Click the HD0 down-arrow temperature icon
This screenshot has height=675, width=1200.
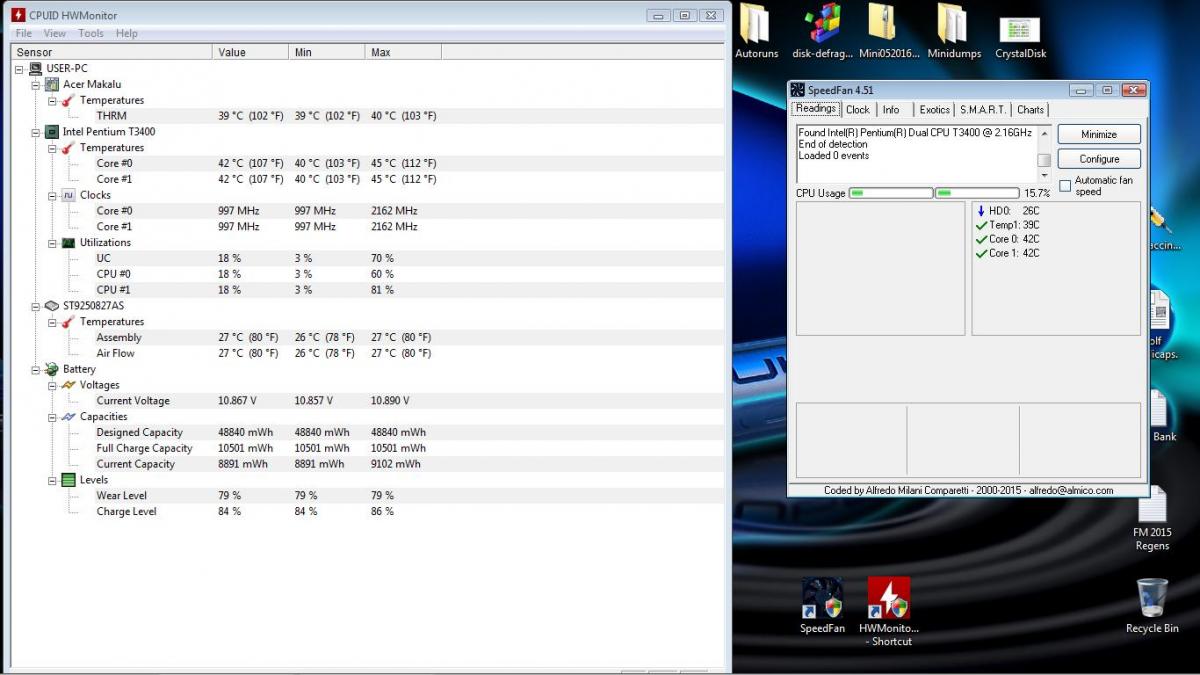coord(981,211)
